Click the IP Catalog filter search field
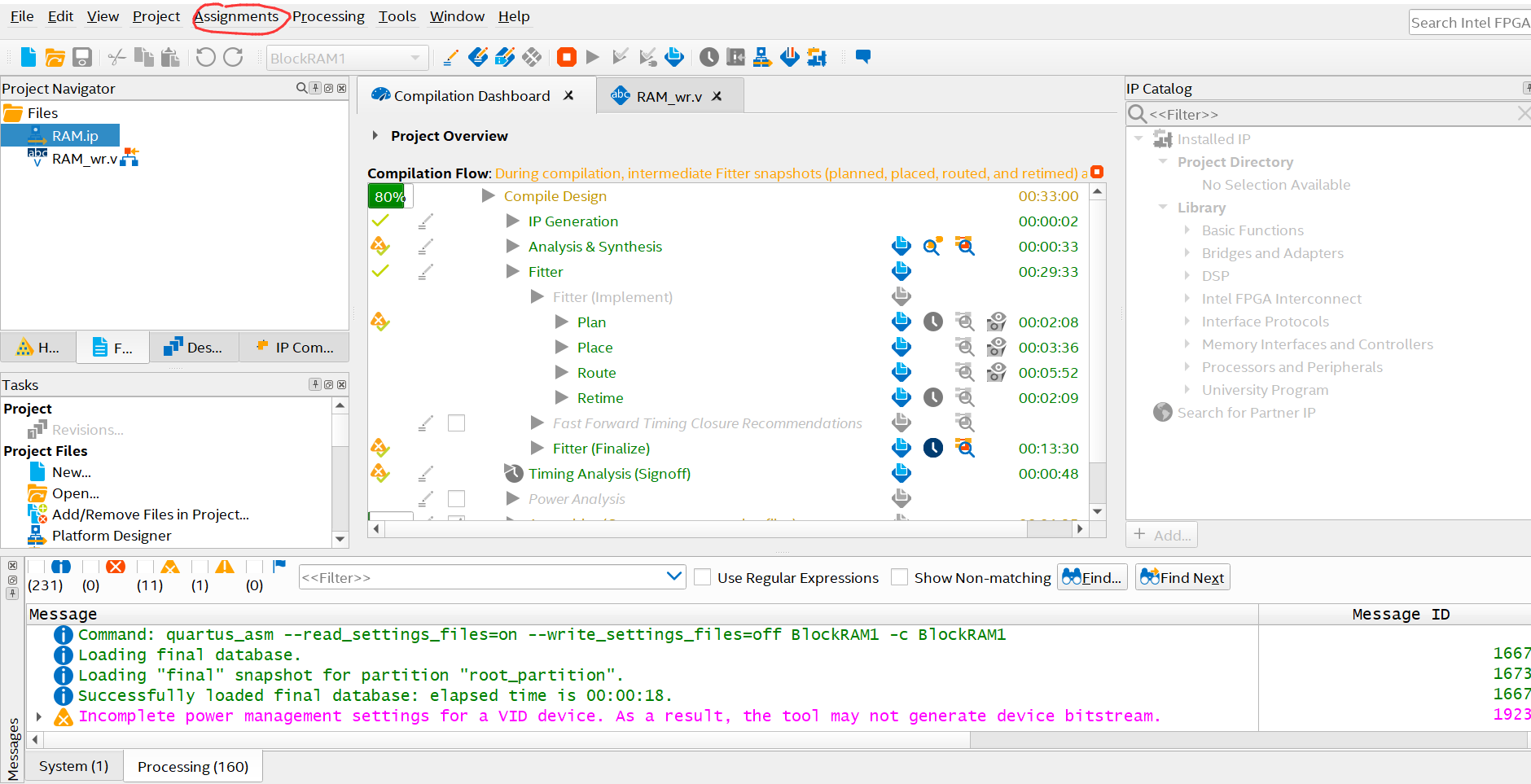This screenshot has width=1531, height=784. tap(1328, 114)
